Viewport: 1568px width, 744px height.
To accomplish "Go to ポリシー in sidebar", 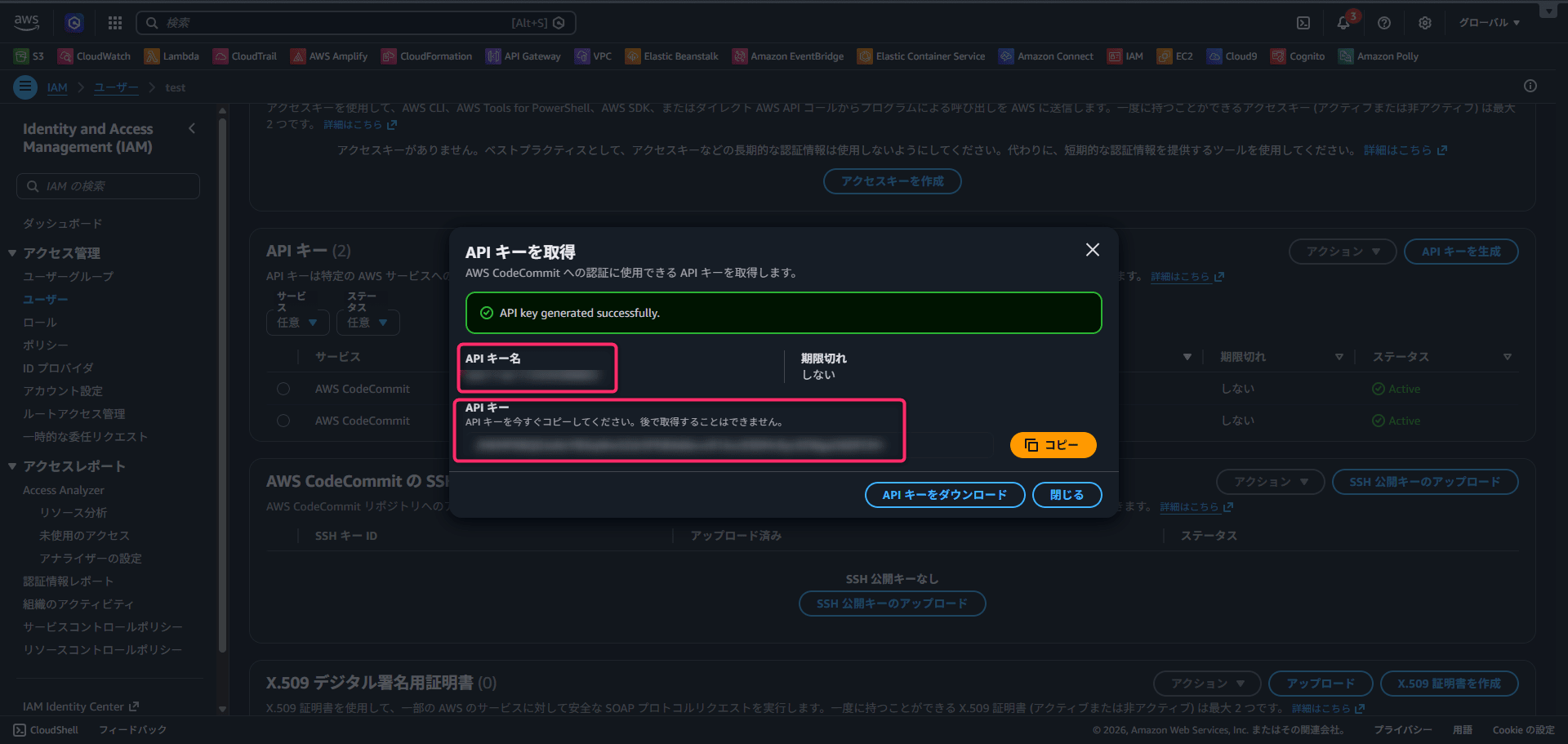I will coord(46,345).
